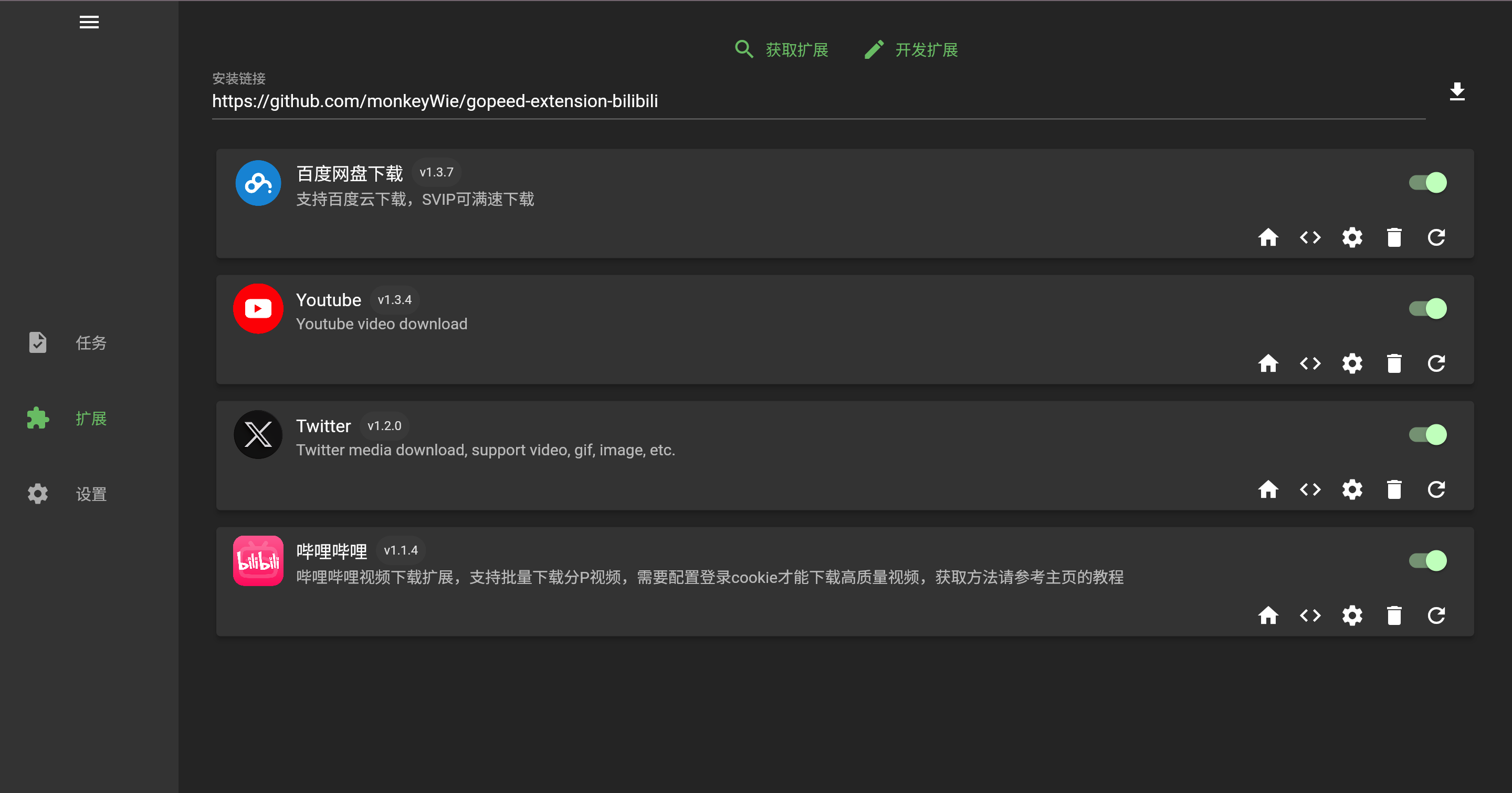
Task: Open the 哔哩哔哩 extension homepage
Action: 1268,615
